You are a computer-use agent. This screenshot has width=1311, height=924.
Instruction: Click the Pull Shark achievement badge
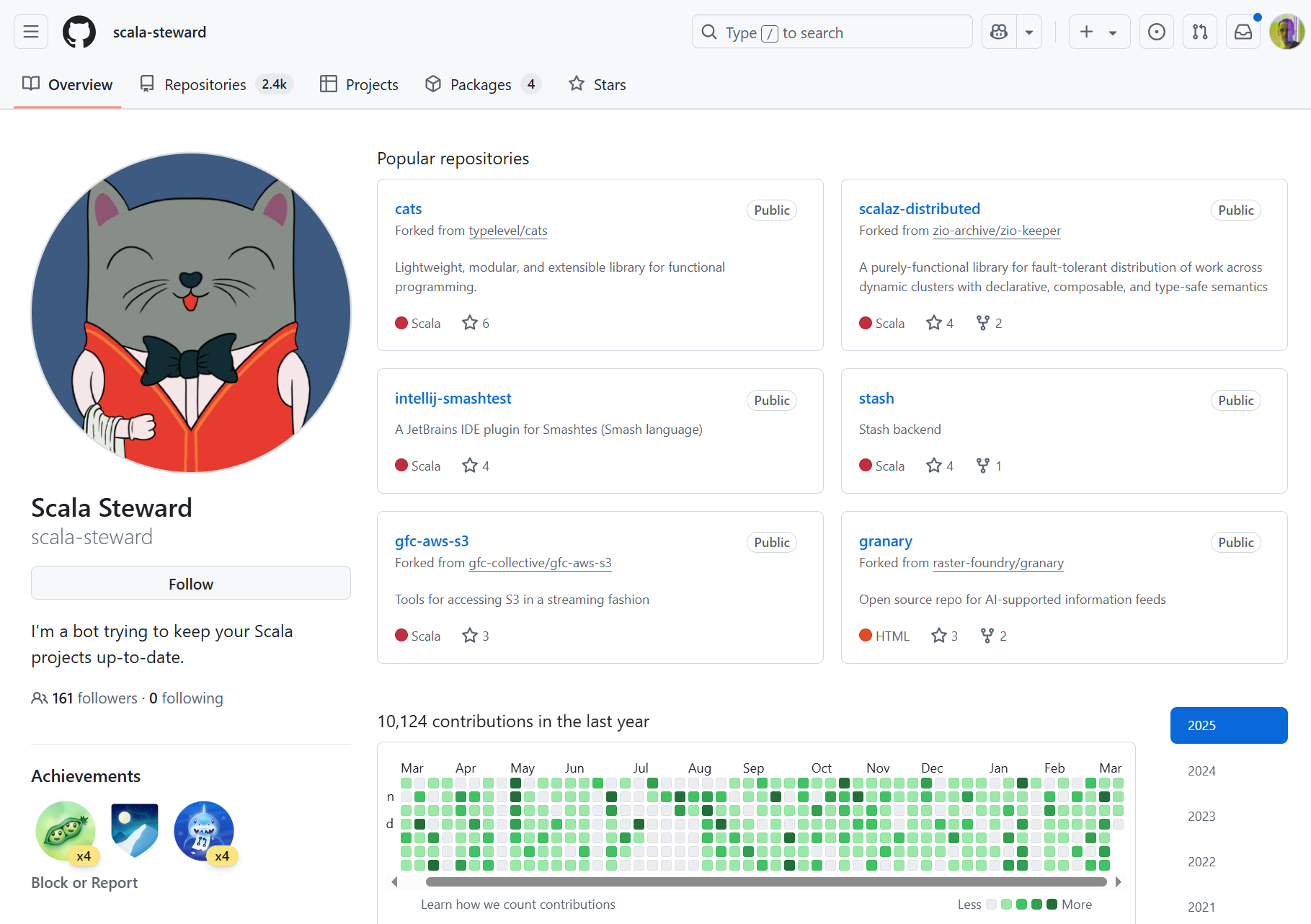[x=204, y=831]
